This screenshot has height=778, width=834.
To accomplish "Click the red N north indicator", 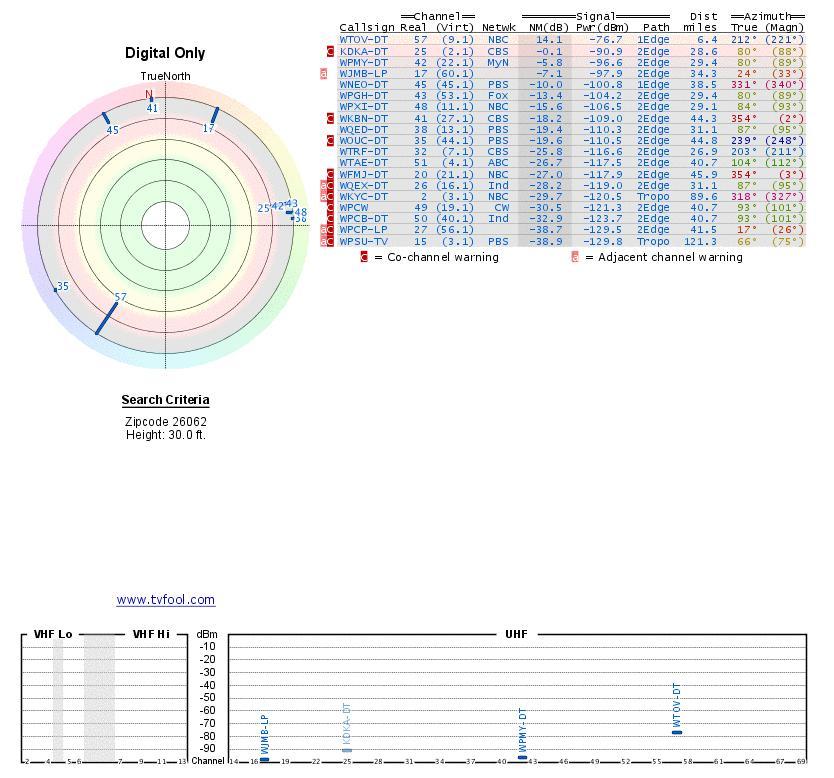I will pos(149,95).
